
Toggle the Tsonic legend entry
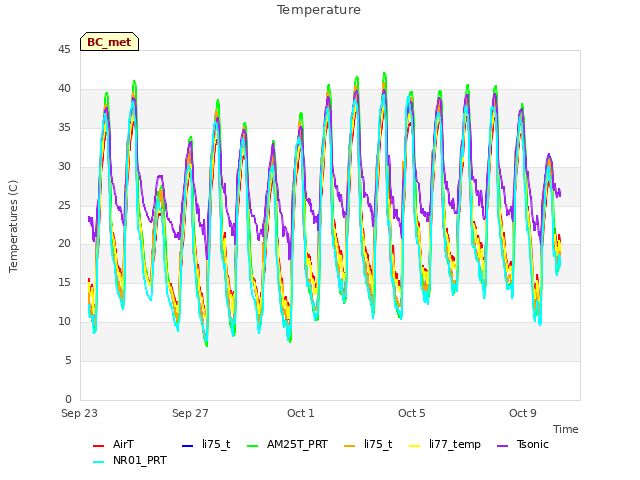(x=523, y=444)
